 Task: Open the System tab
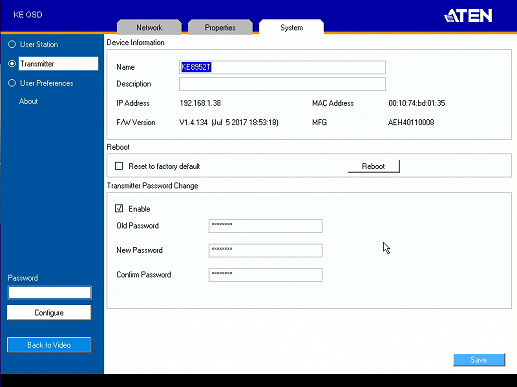tap(292, 27)
